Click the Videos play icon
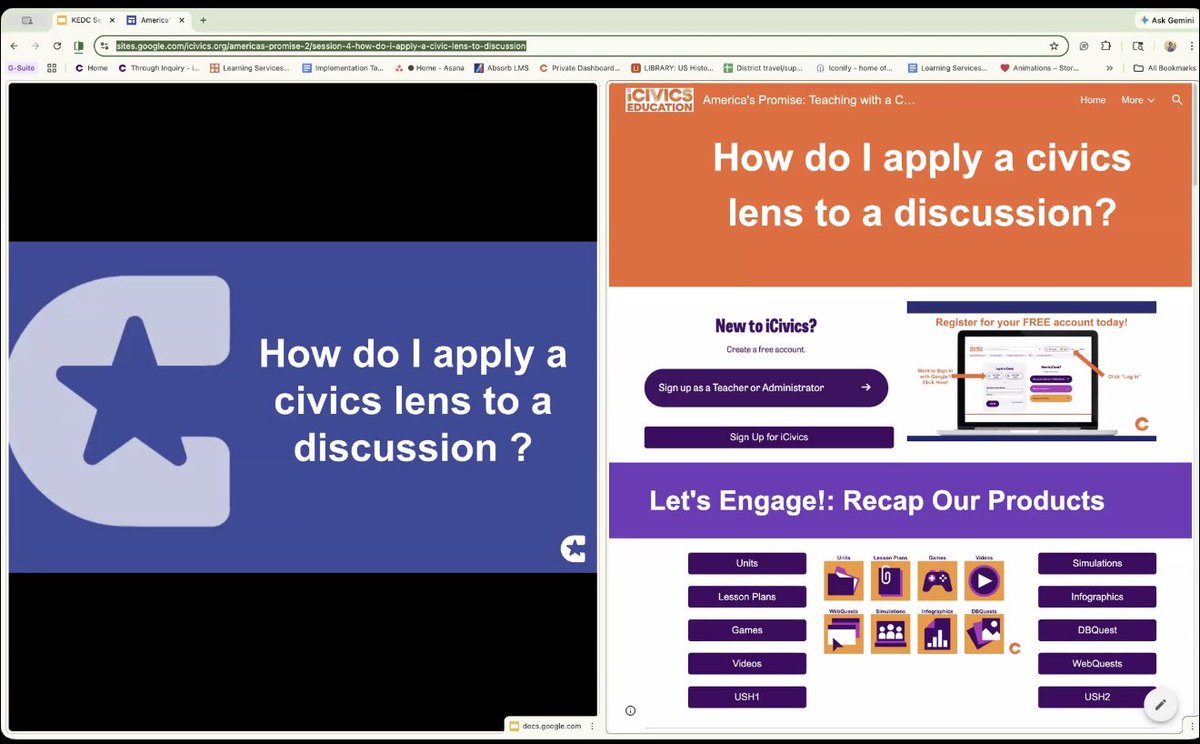Image resolution: width=1200 pixels, height=744 pixels. click(984, 581)
